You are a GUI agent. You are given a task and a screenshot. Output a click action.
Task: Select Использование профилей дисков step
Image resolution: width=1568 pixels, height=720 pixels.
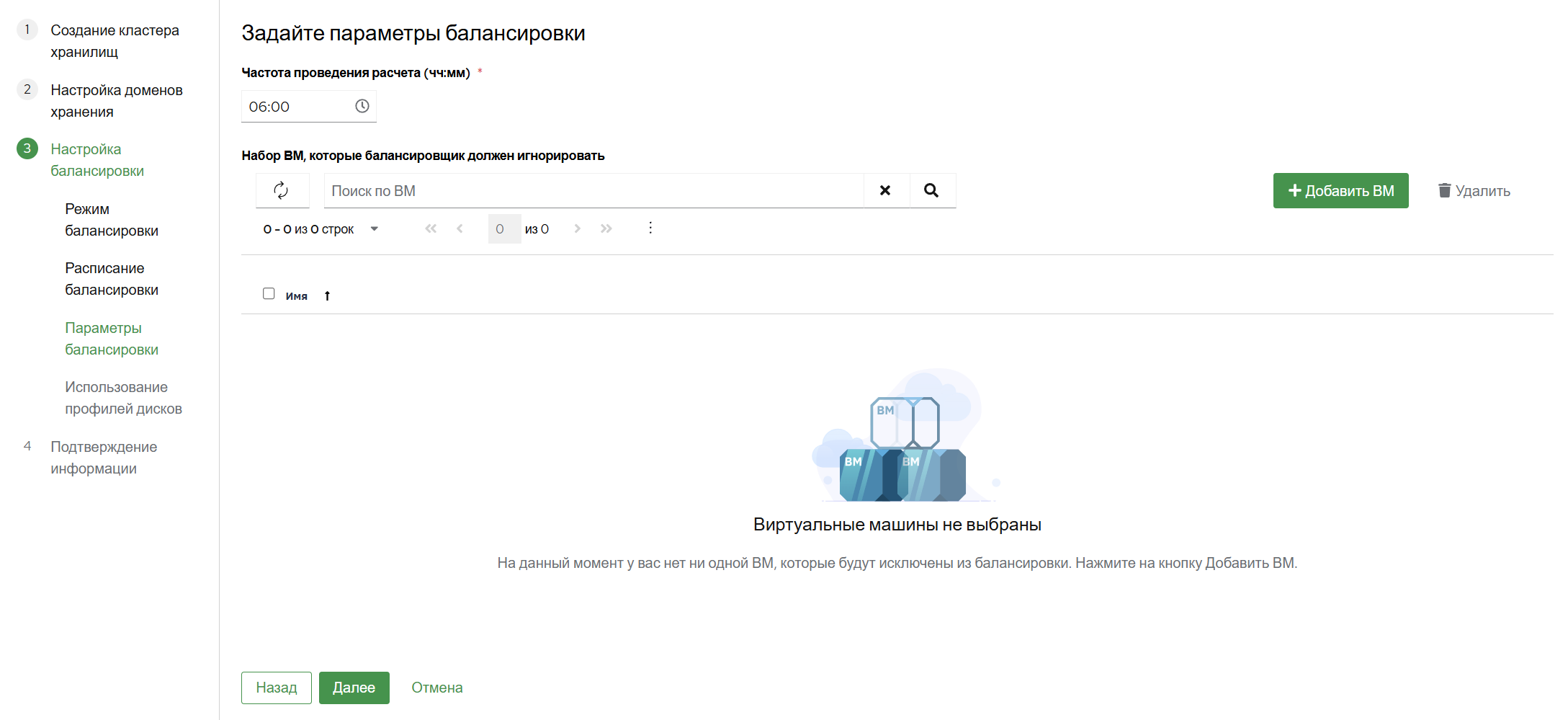123,398
